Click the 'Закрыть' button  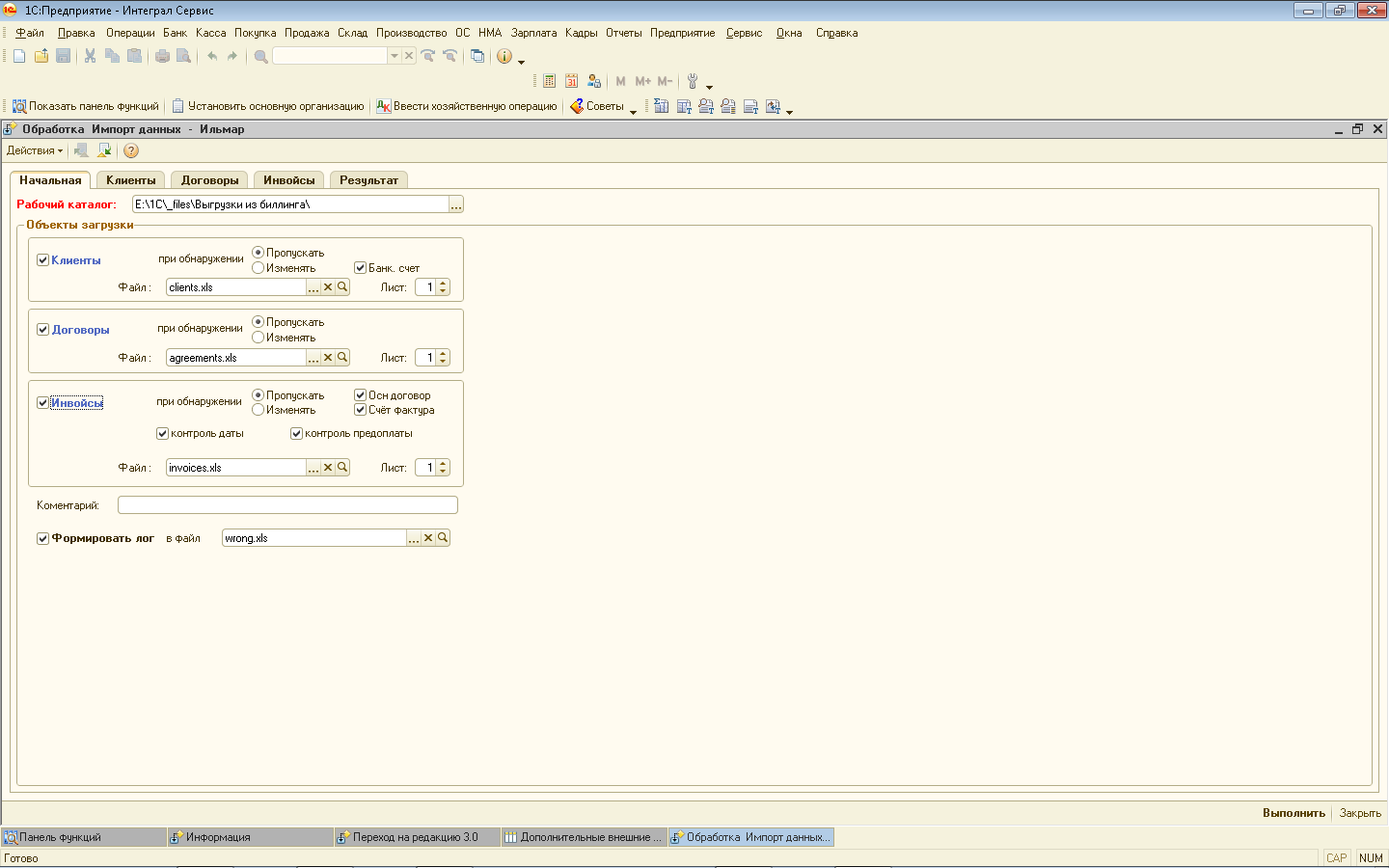(1360, 813)
